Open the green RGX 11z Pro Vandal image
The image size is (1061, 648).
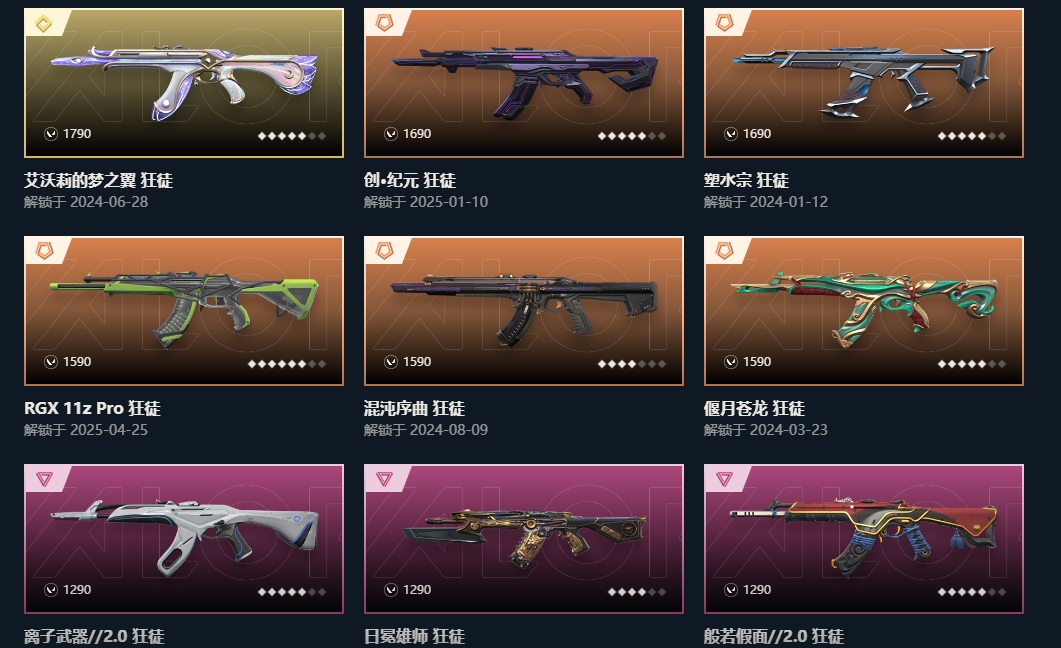184,311
